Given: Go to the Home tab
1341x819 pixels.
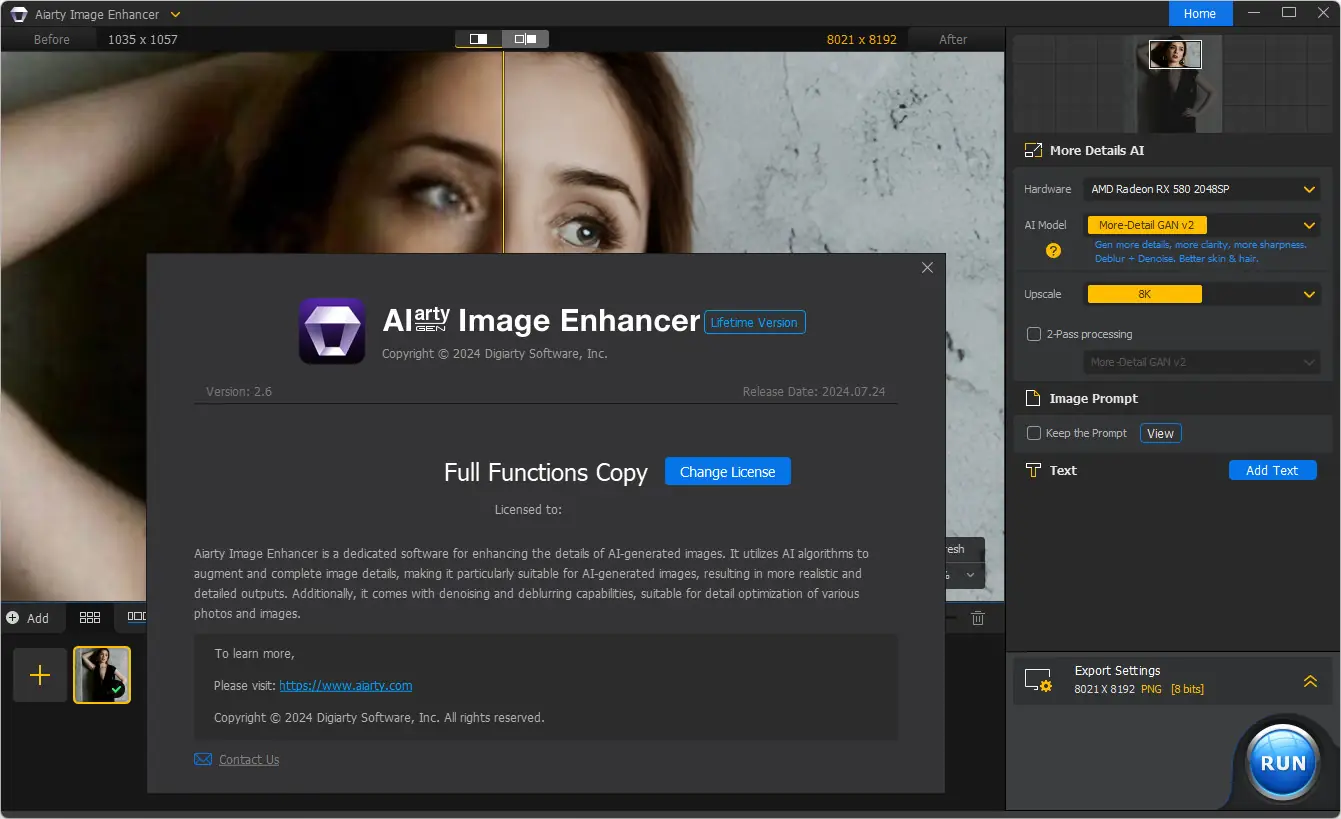Looking at the screenshot, I should [1200, 14].
